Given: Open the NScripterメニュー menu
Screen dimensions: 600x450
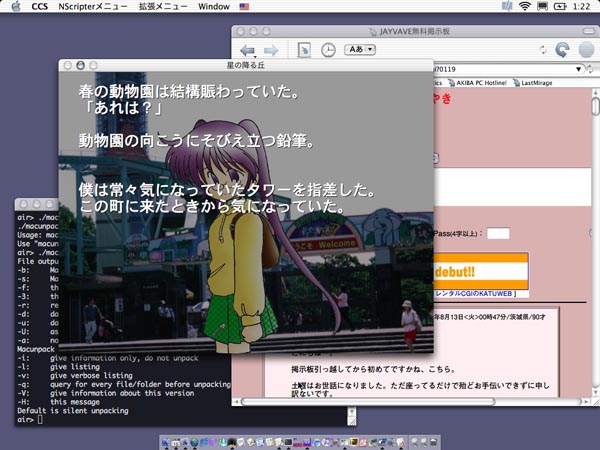Looking at the screenshot, I should 93,7.
